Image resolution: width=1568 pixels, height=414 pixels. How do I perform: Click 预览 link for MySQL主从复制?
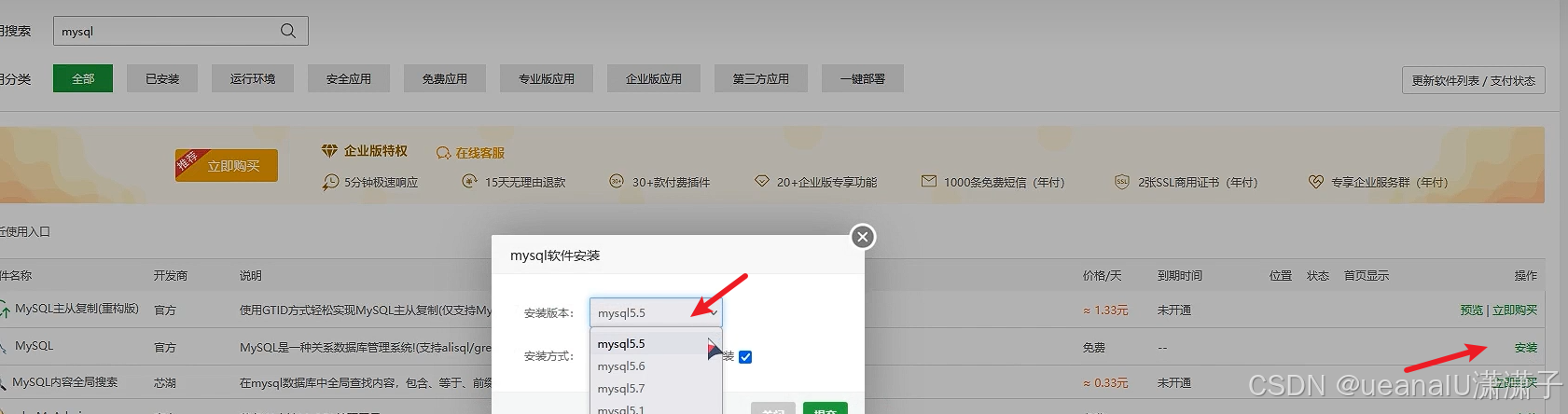pos(1472,310)
